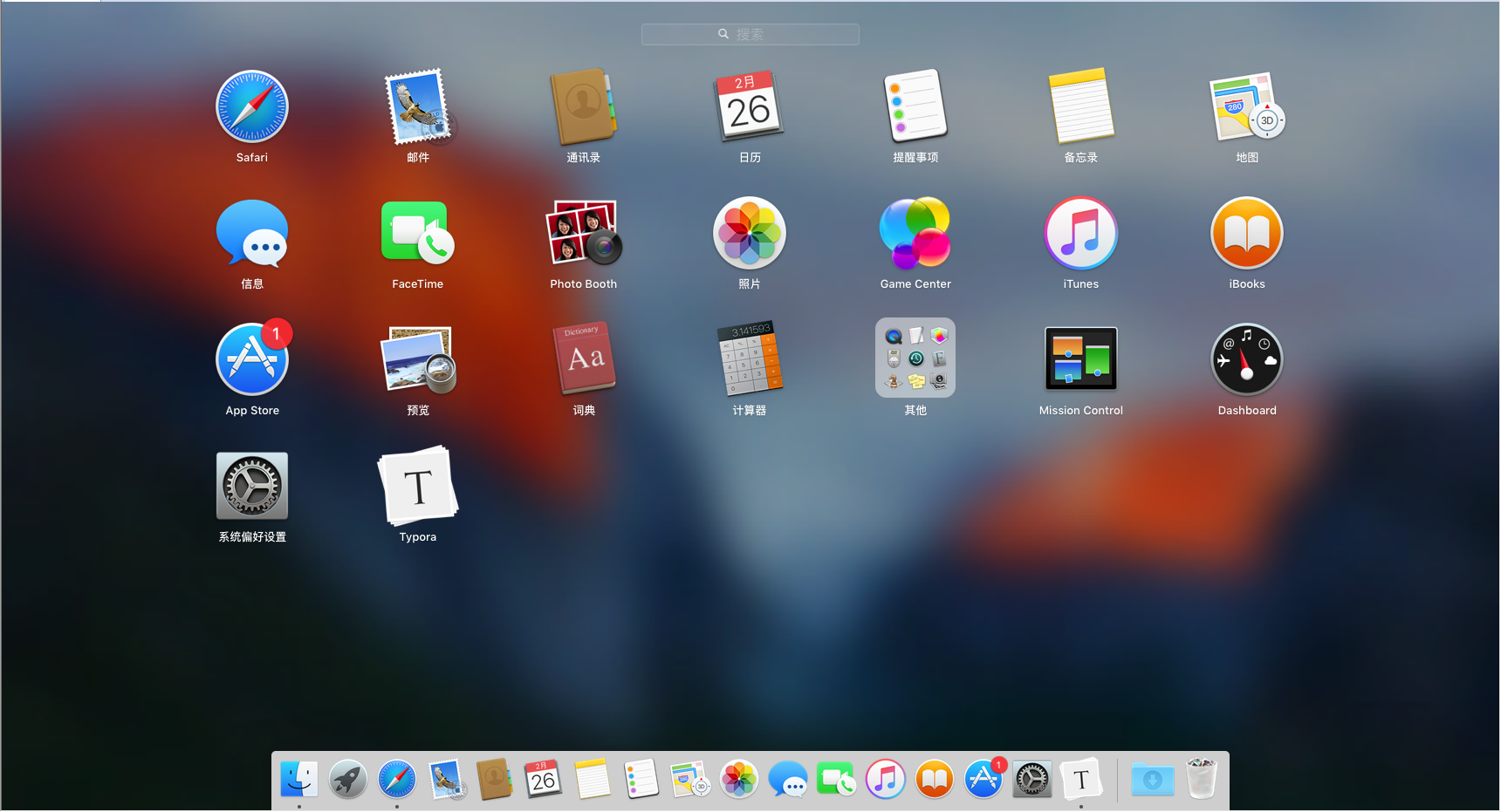The image size is (1501, 812).
Task: Open FaceTime from the Dock
Action: (x=836, y=779)
